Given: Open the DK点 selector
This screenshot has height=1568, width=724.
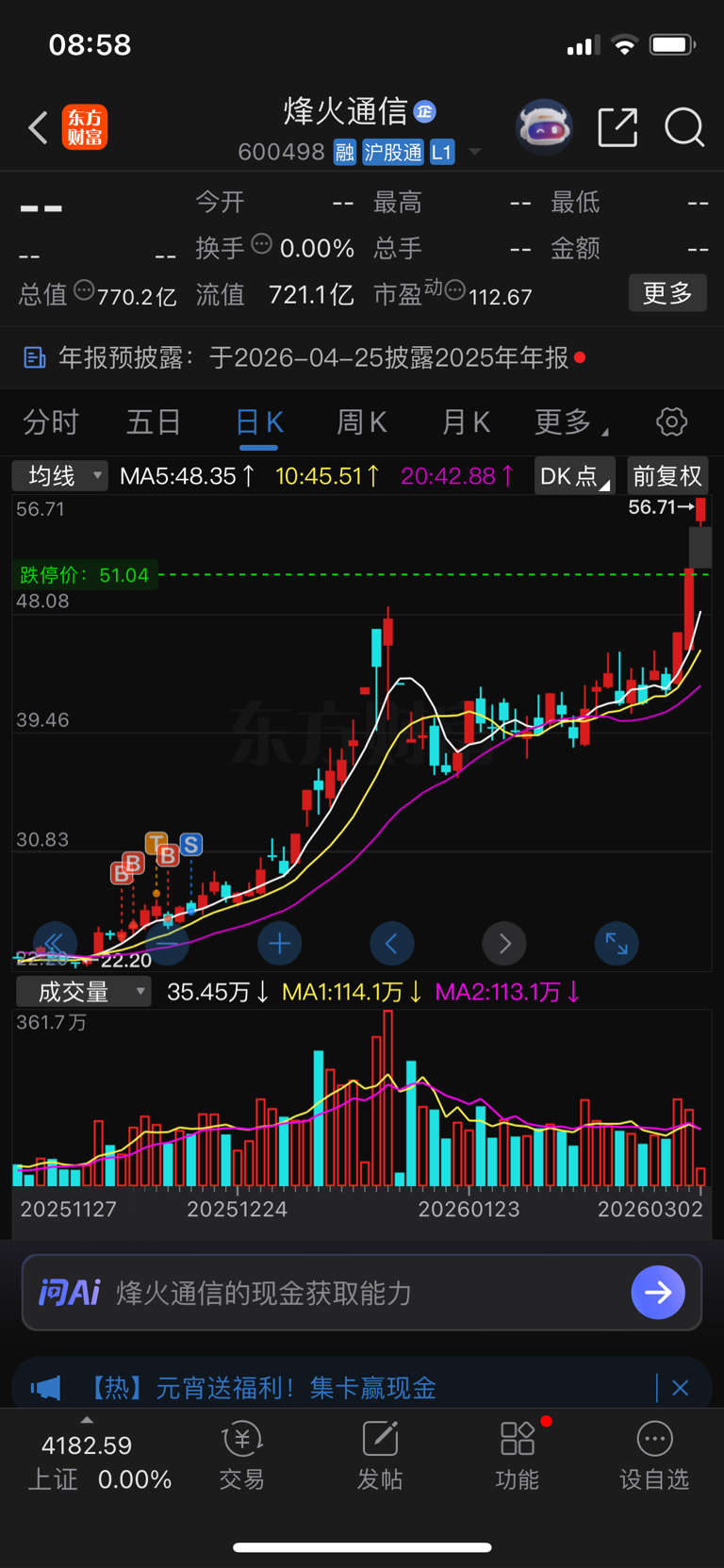Looking at the screenshot, I should point(575,475).
